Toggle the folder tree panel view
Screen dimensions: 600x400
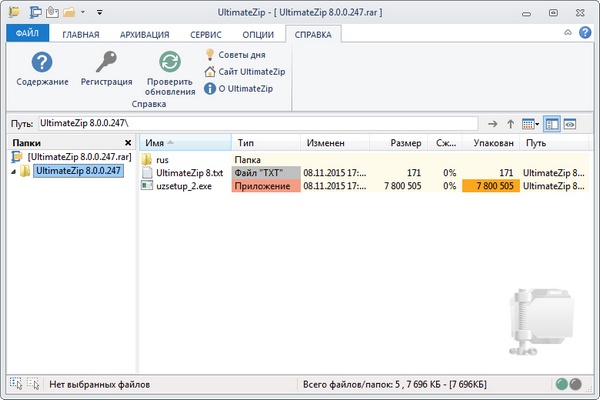coord(551,124)
